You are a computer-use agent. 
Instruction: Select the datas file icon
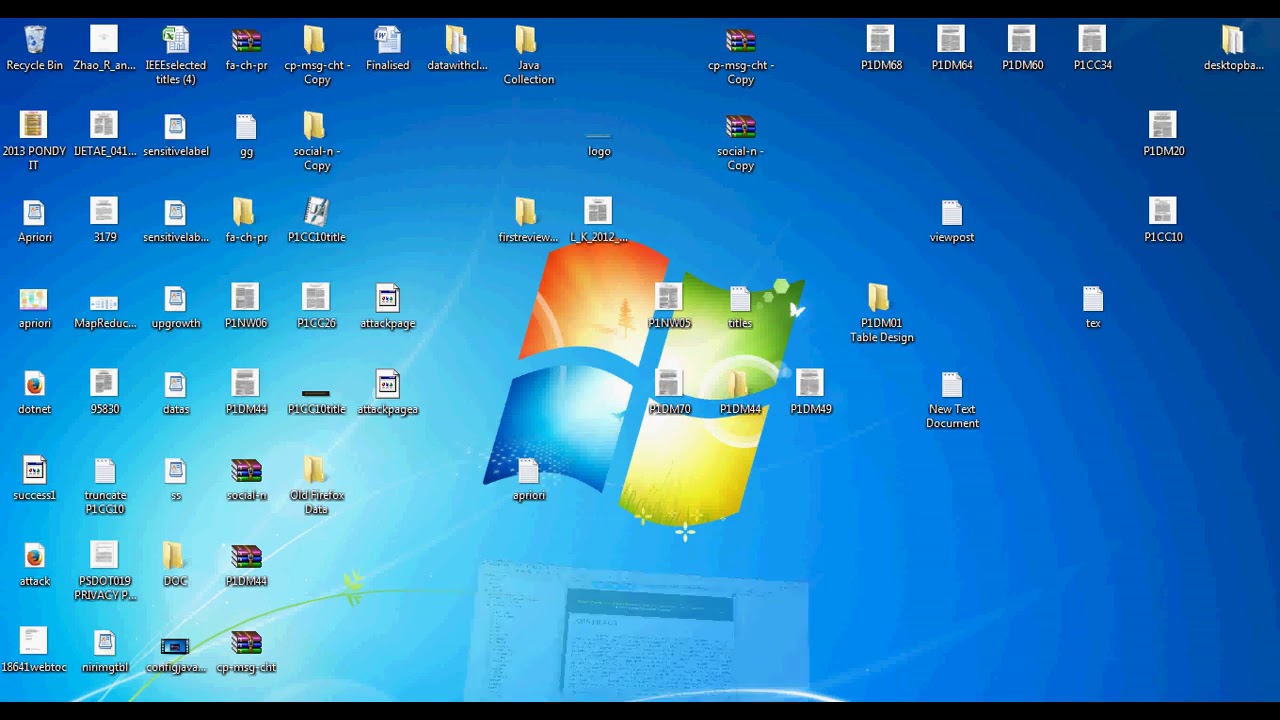coord(175,385)
